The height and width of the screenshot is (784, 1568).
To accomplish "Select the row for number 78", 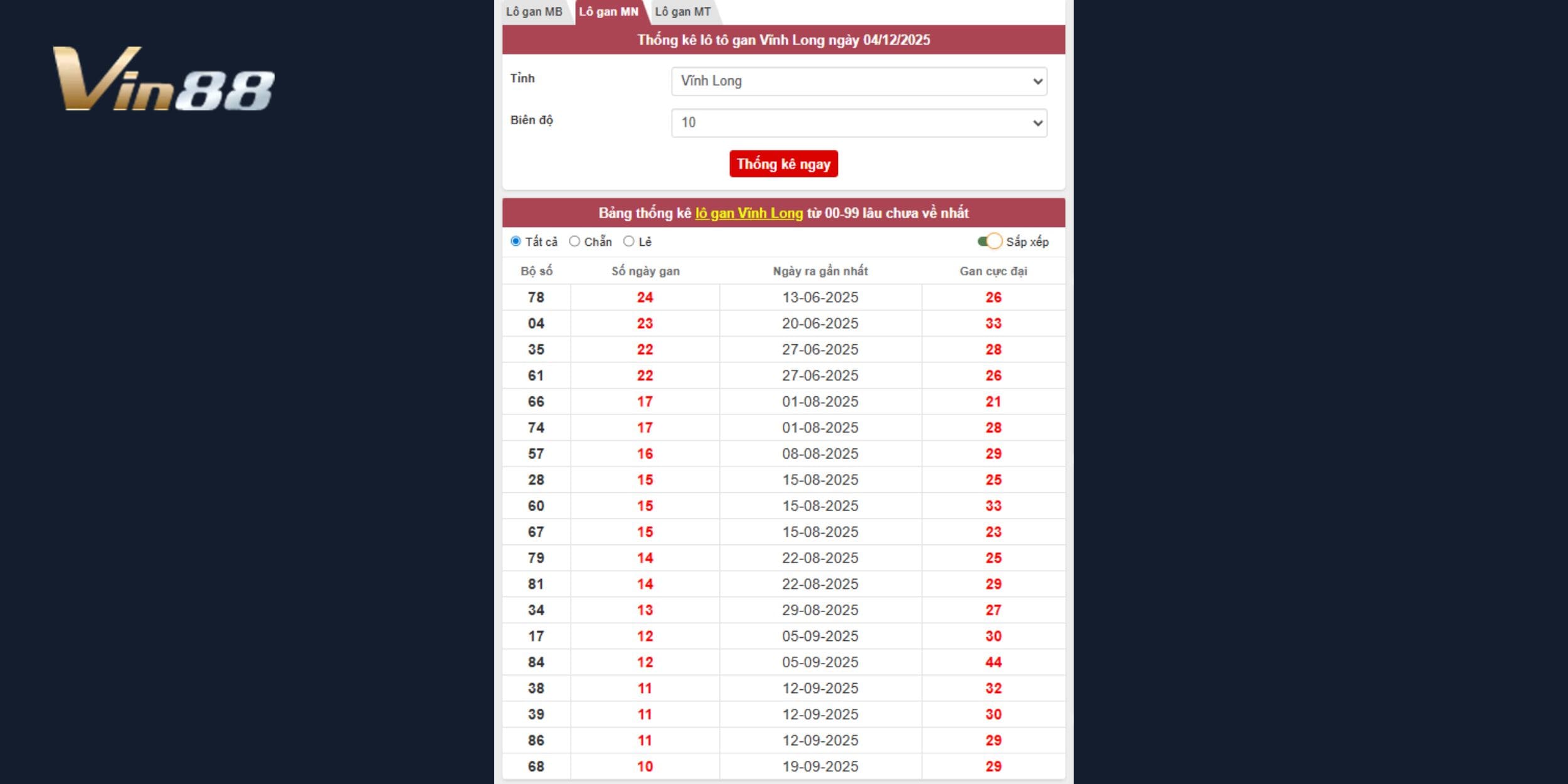I will [x=536, y=297].
